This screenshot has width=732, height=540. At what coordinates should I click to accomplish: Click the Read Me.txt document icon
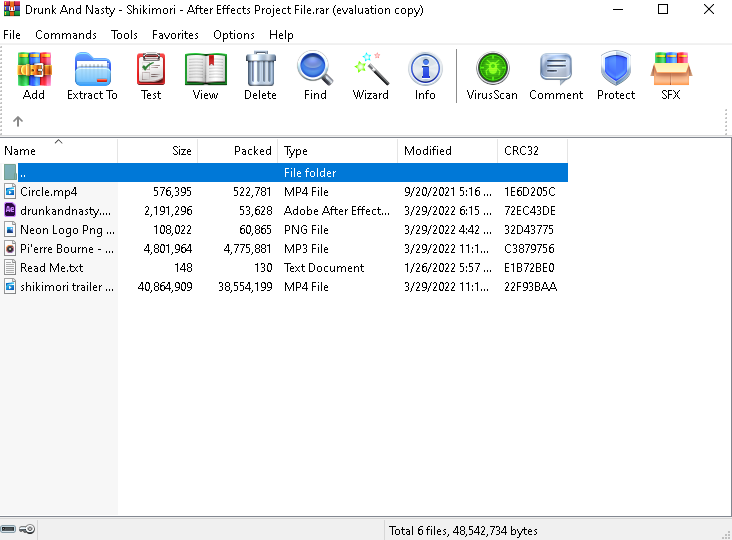[x=10, y=267]
